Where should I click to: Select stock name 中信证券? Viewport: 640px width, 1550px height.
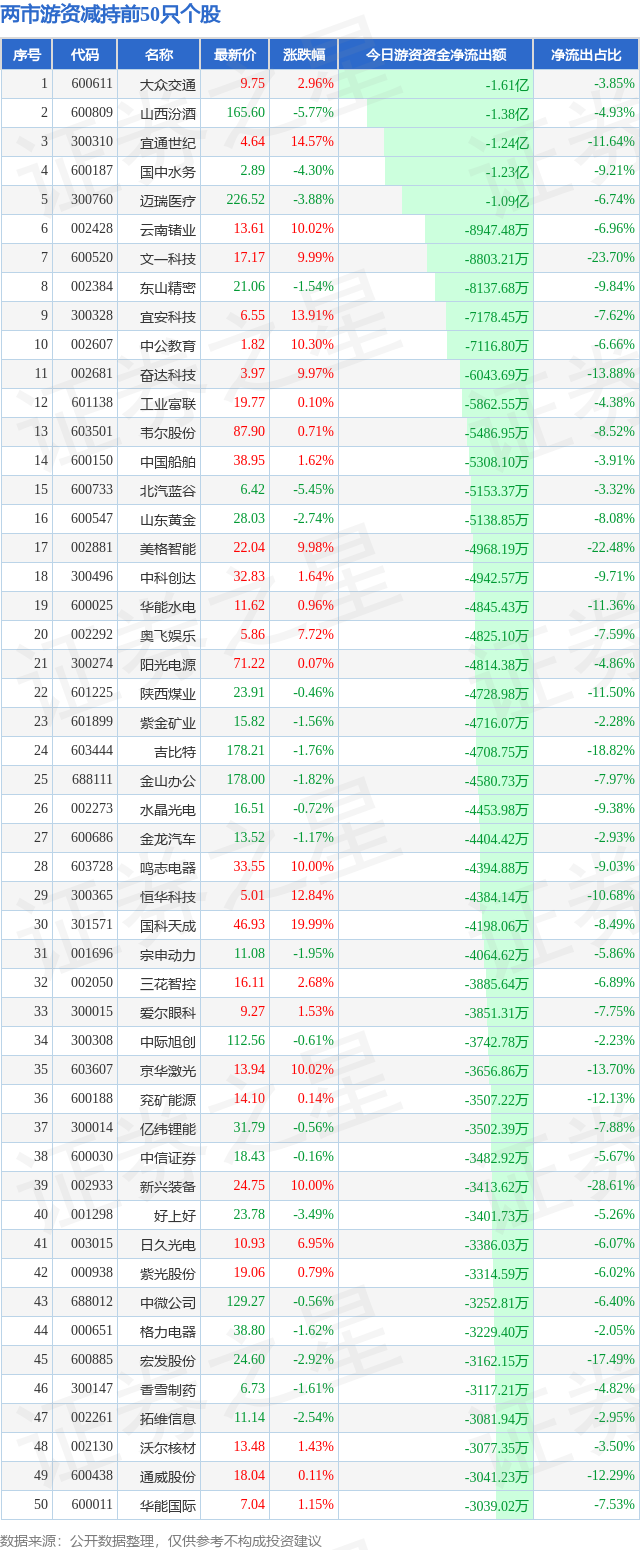pos(168,1157)
